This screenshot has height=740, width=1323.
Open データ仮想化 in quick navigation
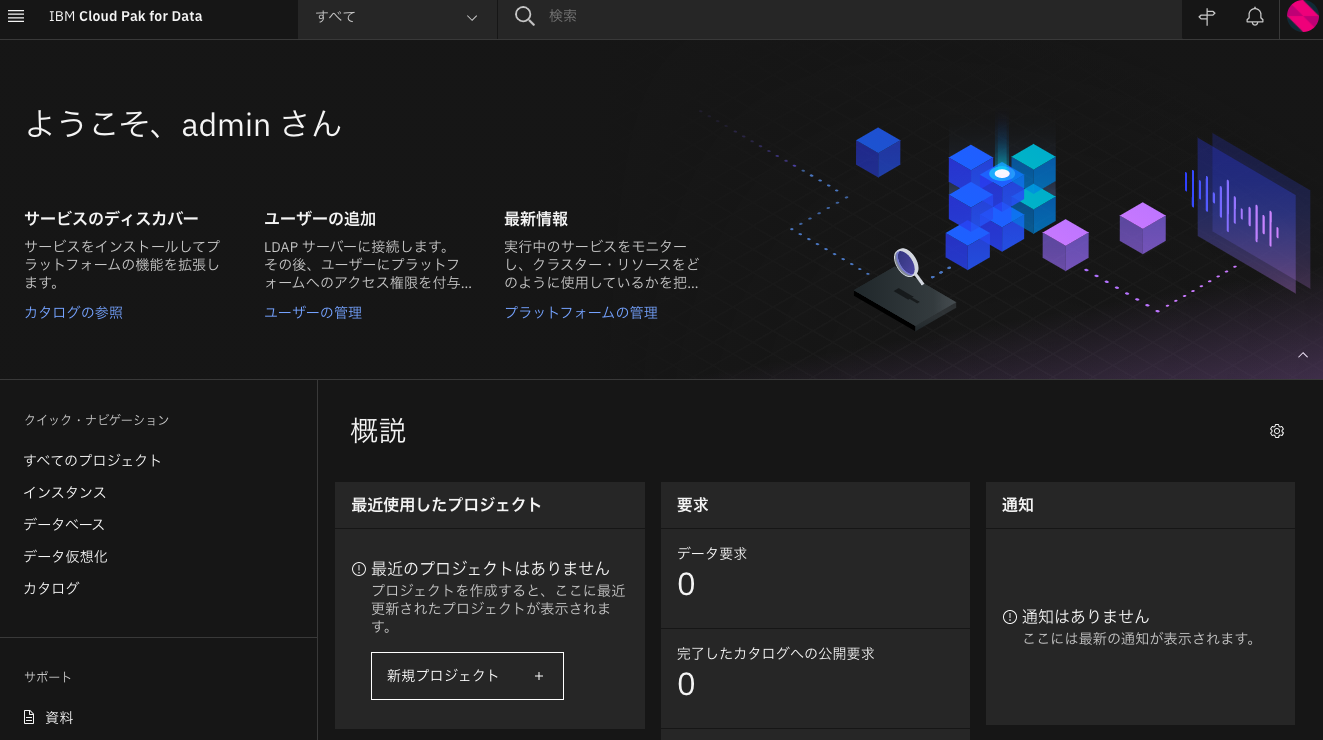(66, 557)
